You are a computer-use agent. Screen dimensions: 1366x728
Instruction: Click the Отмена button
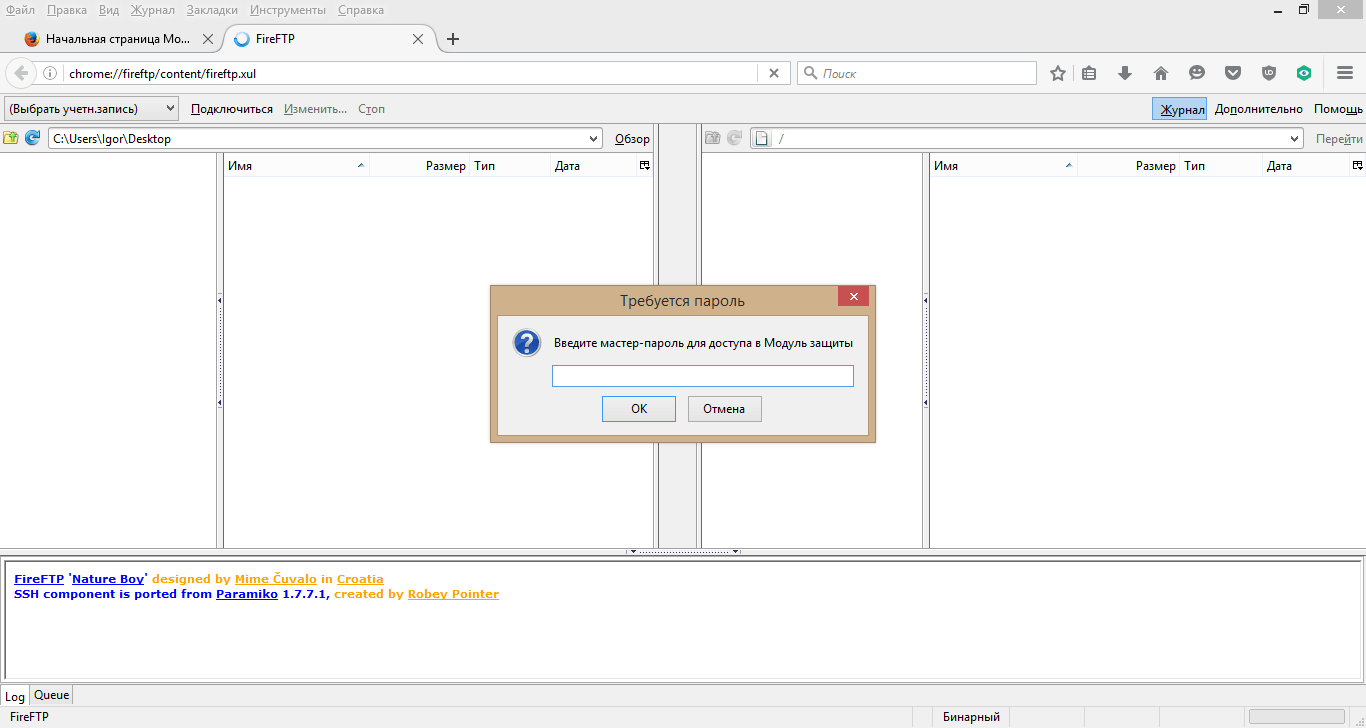tap(724, 409)
